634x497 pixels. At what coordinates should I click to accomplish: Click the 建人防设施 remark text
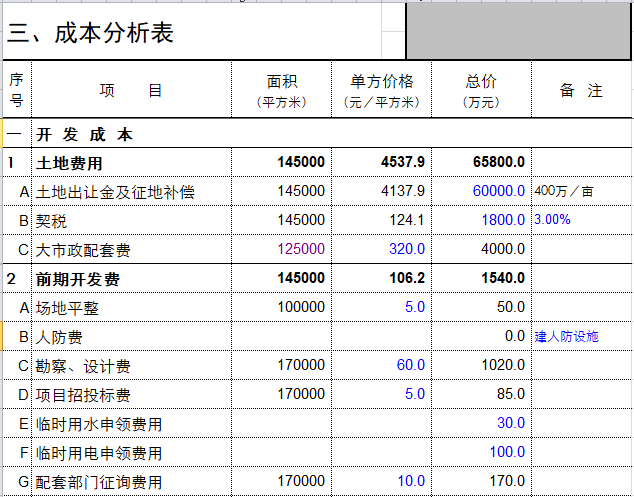[x=566, y=337]
